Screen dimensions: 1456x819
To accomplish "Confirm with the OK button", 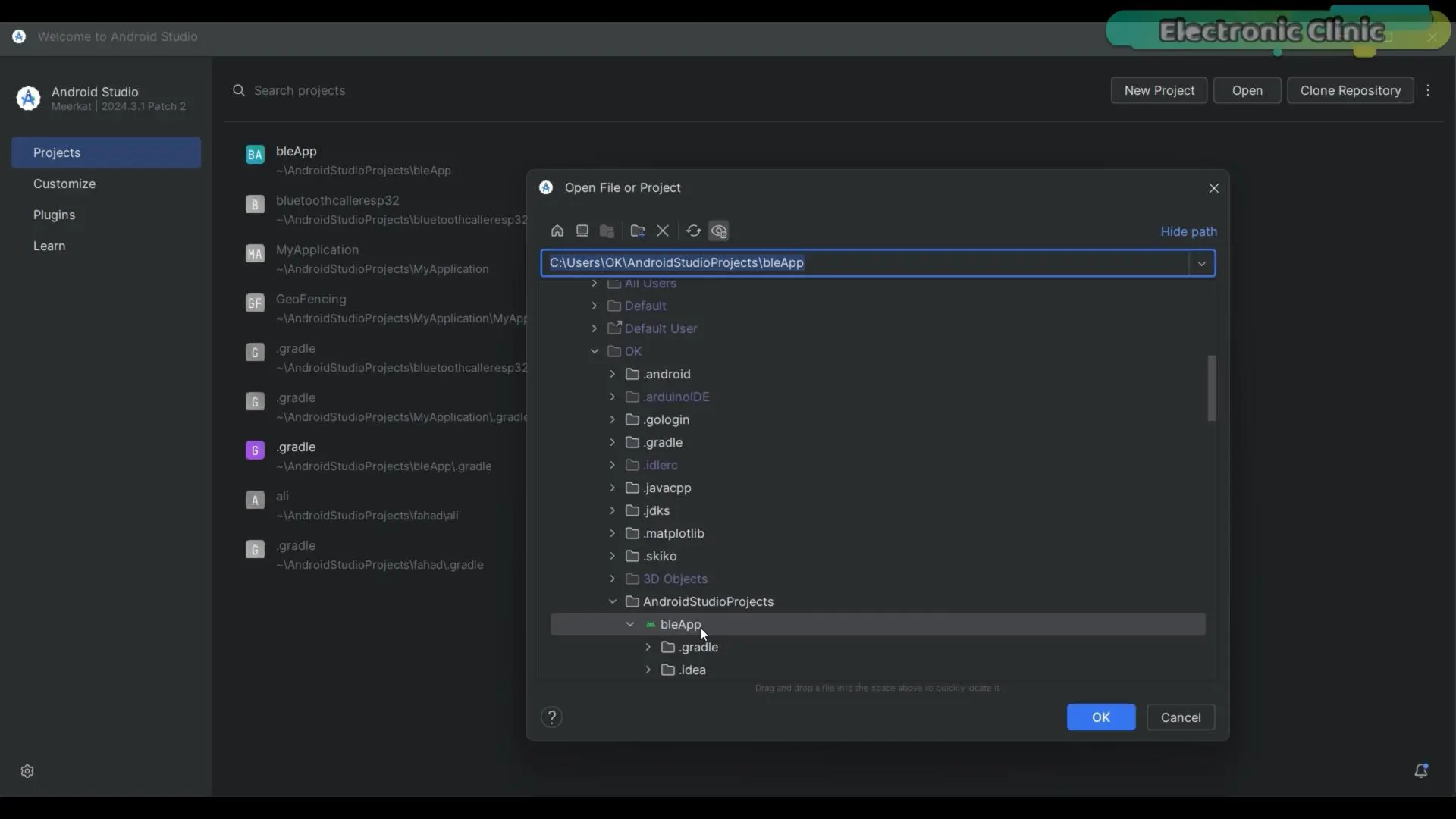I will (1101, 717).
